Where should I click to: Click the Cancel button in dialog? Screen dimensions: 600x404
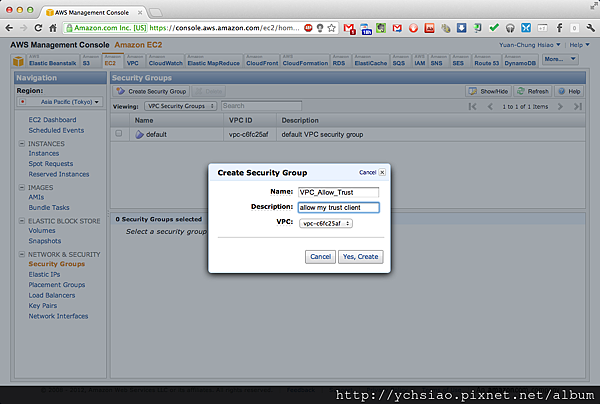(320, 257)
